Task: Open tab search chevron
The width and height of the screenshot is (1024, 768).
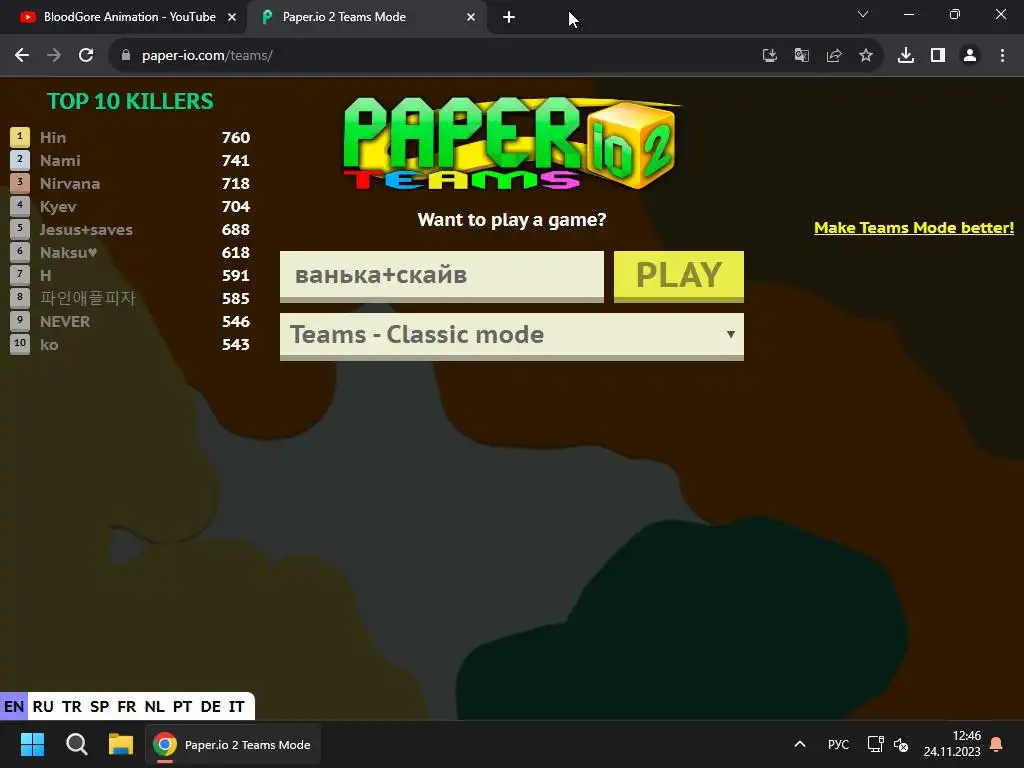Action: (x=863, y=14)
